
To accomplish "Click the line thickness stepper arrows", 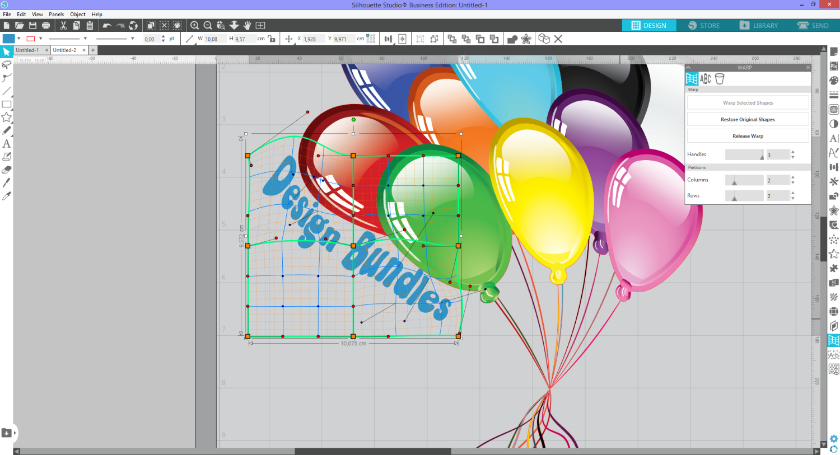I will click(x=163, y=39).
